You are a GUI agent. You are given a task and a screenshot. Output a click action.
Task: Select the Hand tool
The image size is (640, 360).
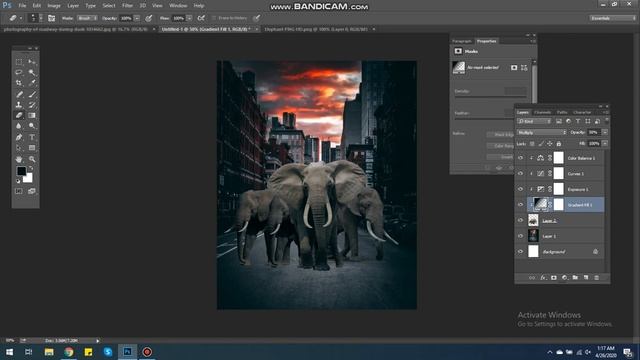19,159
